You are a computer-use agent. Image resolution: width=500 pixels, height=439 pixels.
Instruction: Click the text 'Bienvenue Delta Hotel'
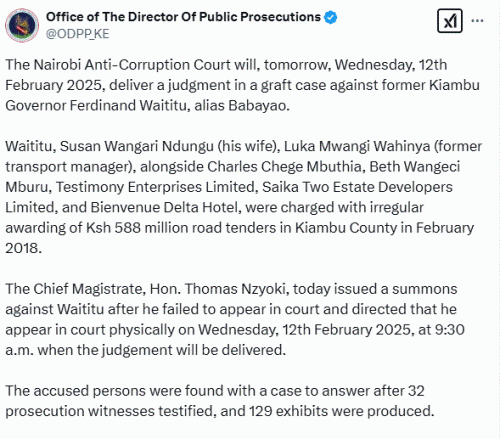(166, 207)
